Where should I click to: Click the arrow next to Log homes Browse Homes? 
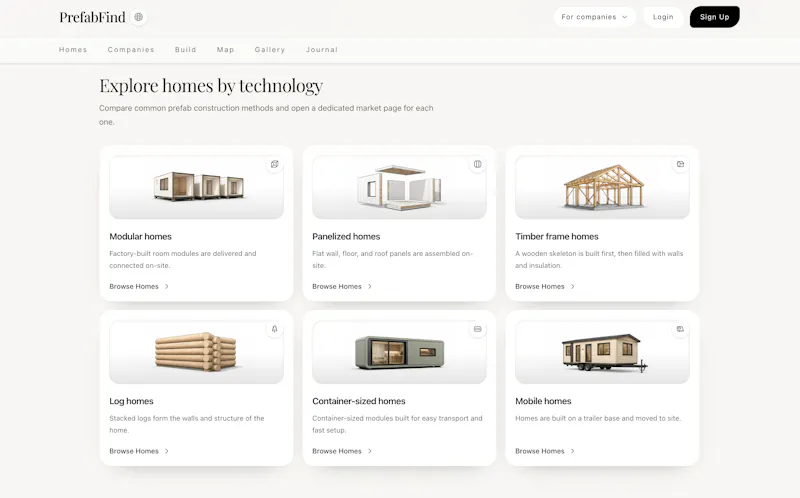click(167, 451)
